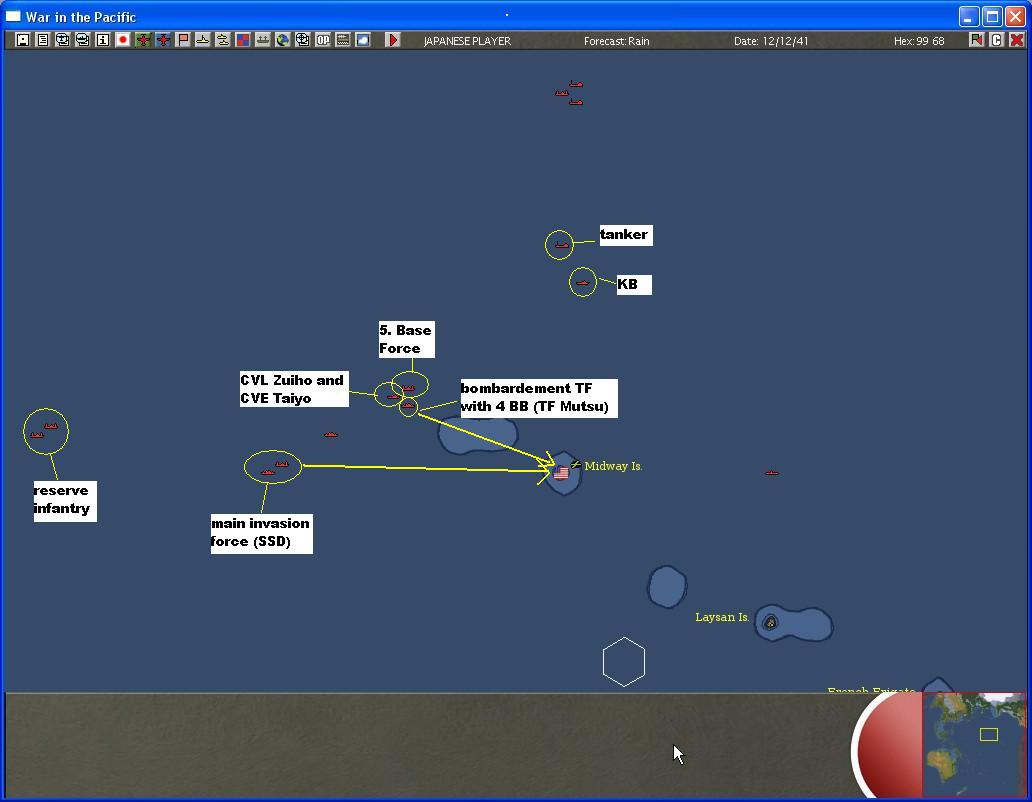
Task: Click the Japanese rising-sun flag icon
Action: 122,40
